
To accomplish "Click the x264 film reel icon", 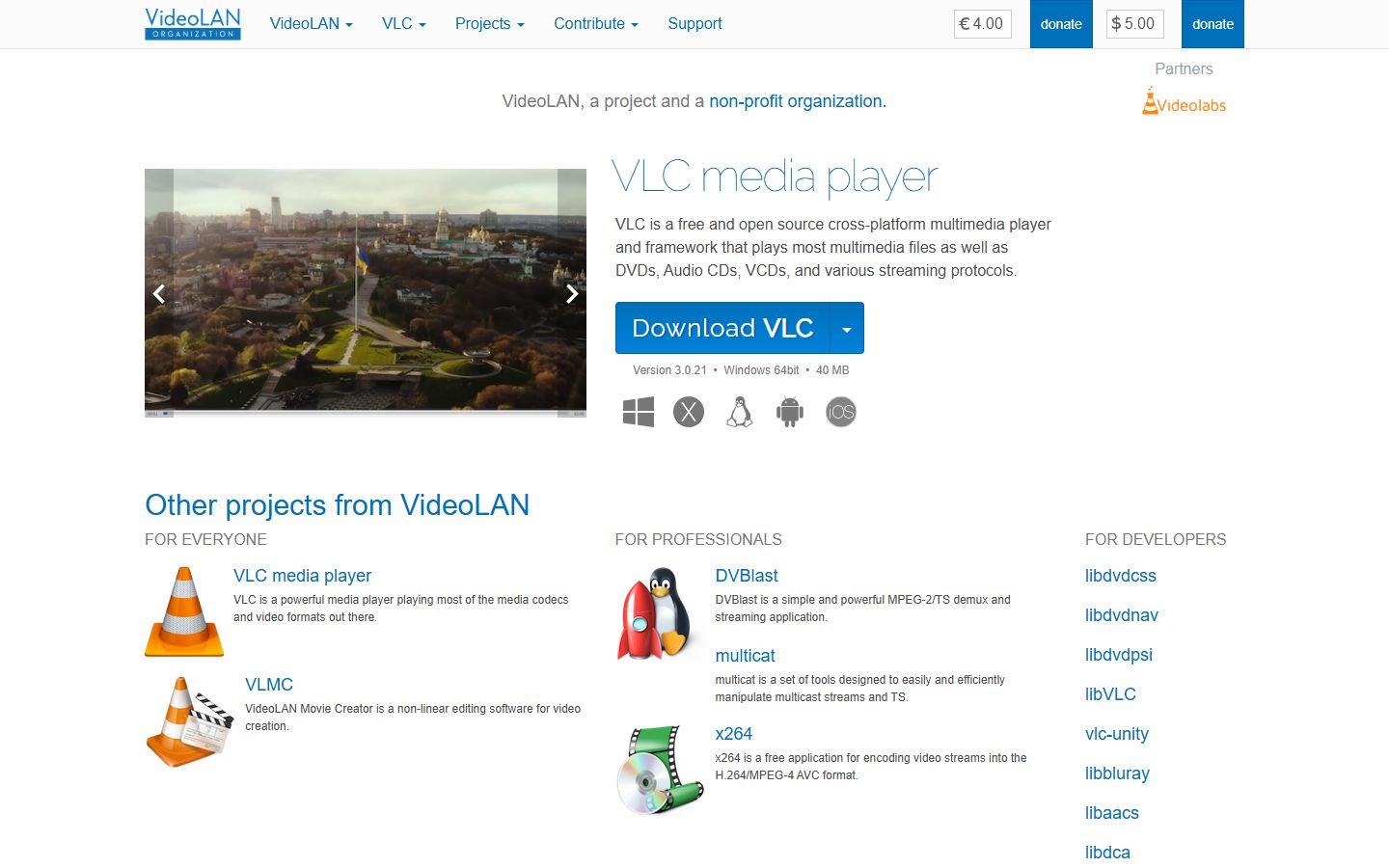I will pyautogui.click(x=659, y=769).
